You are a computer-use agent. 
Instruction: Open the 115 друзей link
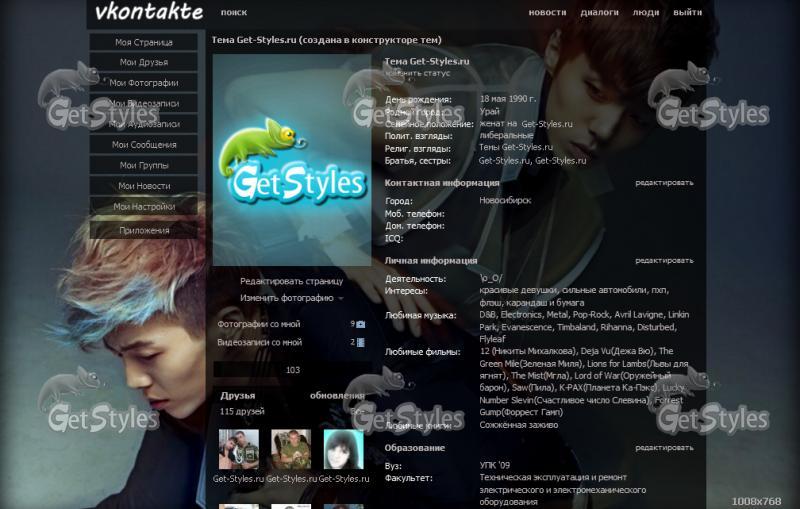[x=242, y=411]
